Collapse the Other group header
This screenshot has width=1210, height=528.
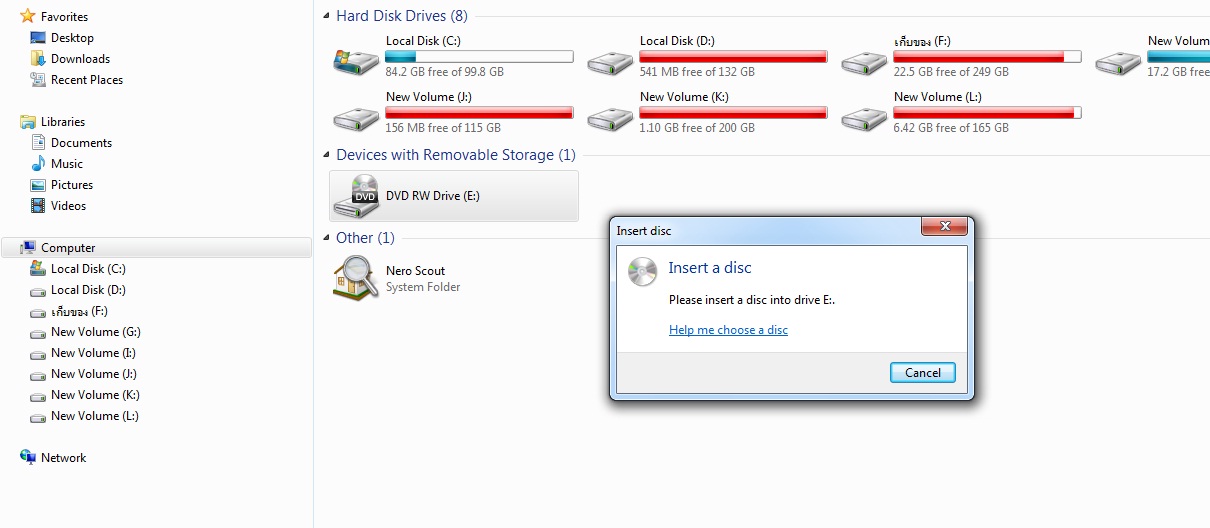click(327, 238)
